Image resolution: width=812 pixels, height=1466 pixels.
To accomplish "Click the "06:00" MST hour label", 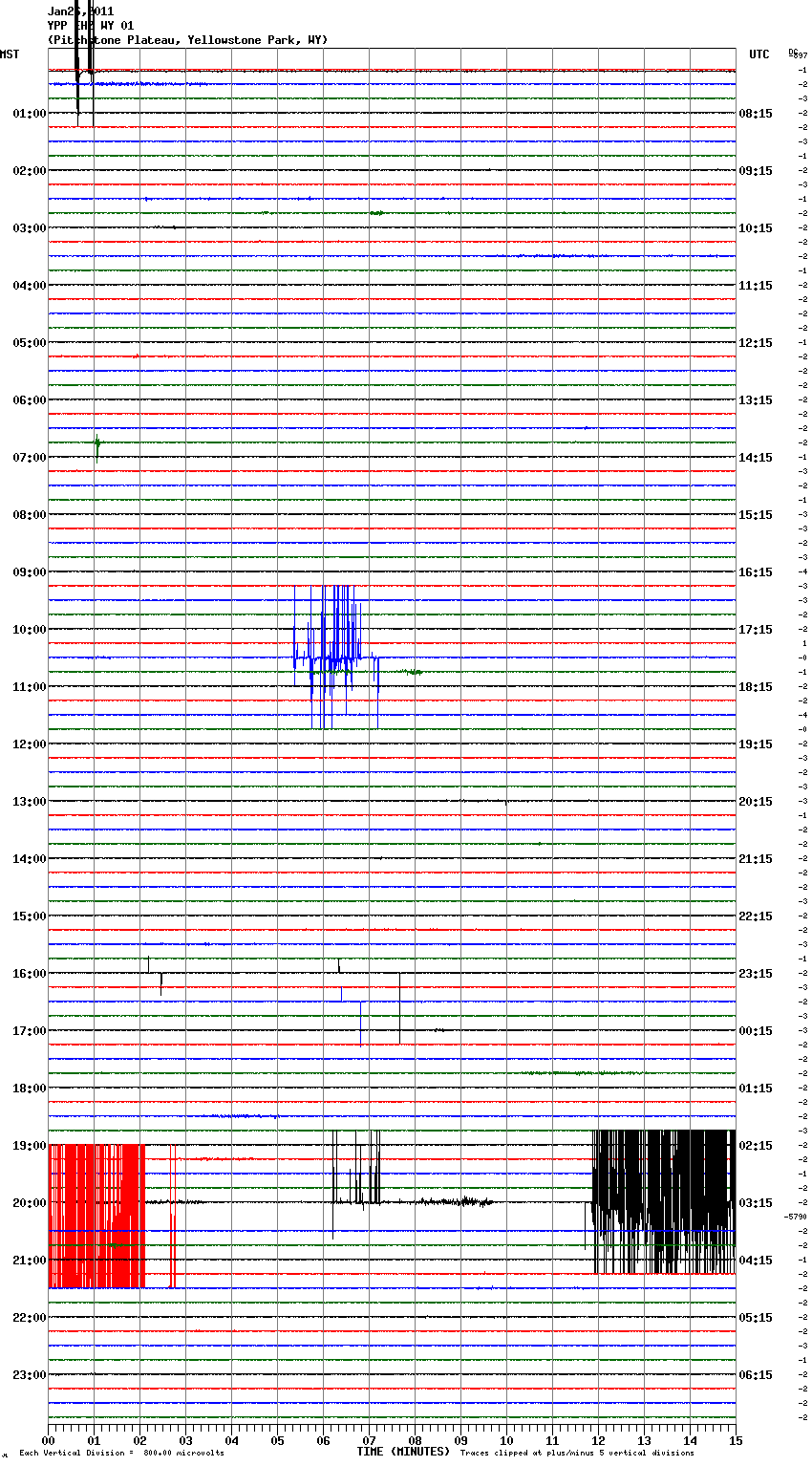I will click(29, 400).
